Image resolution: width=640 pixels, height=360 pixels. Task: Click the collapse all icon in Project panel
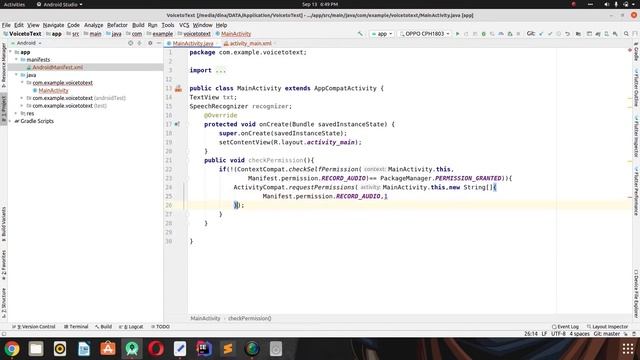(140, 43)
